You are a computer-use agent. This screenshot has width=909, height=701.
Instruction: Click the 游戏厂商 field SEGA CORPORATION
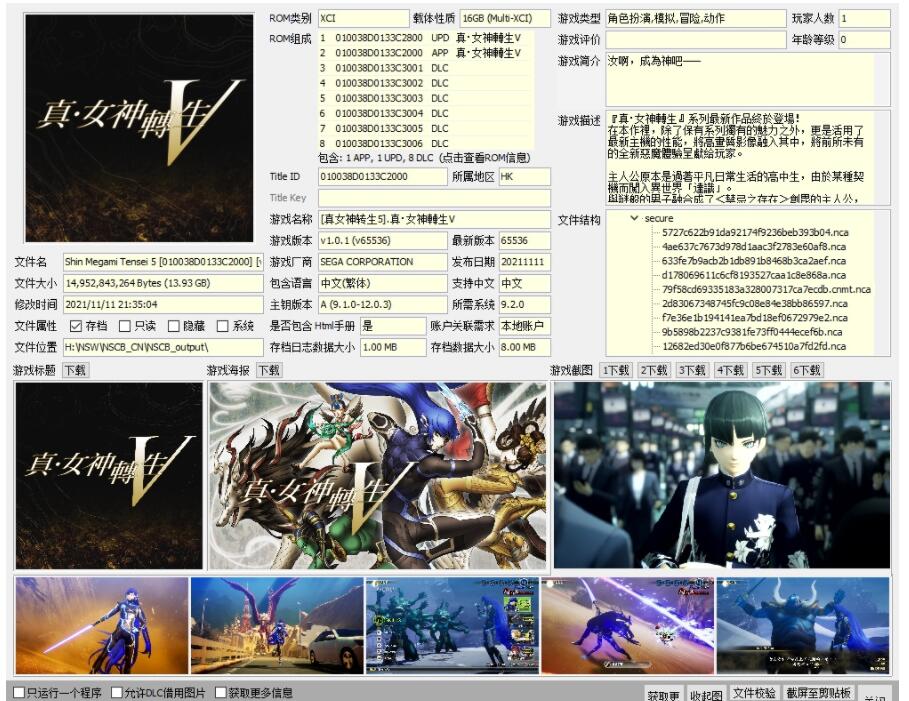(383, 262)
